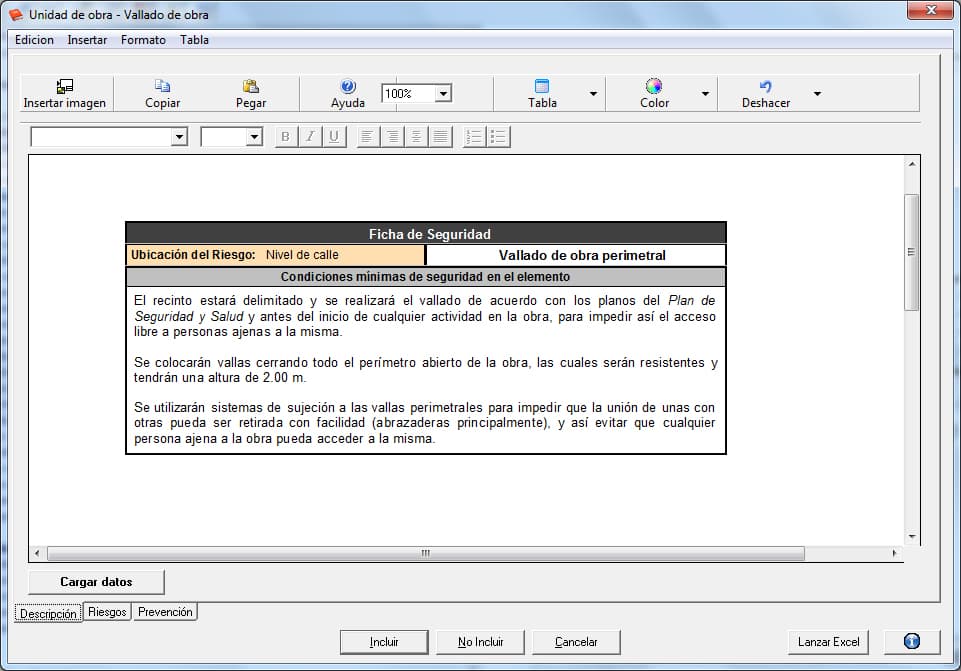
Task: Align text to the left
Action: 367,137
